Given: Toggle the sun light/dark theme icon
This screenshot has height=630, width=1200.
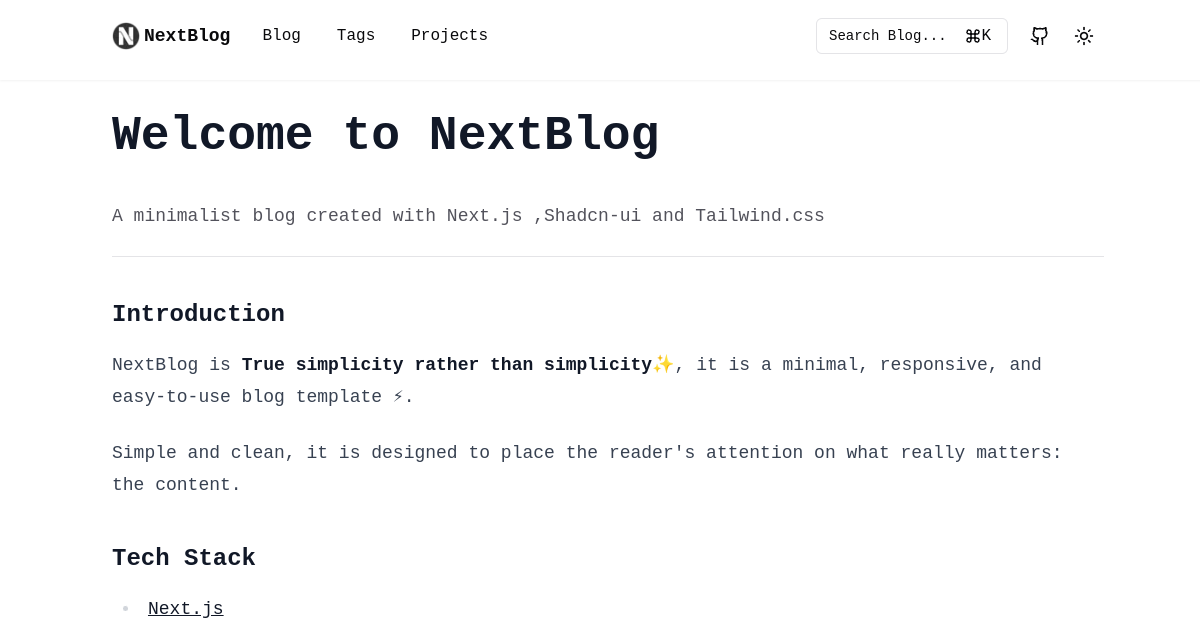Looking at the screenshot, I should point(1084,36).
